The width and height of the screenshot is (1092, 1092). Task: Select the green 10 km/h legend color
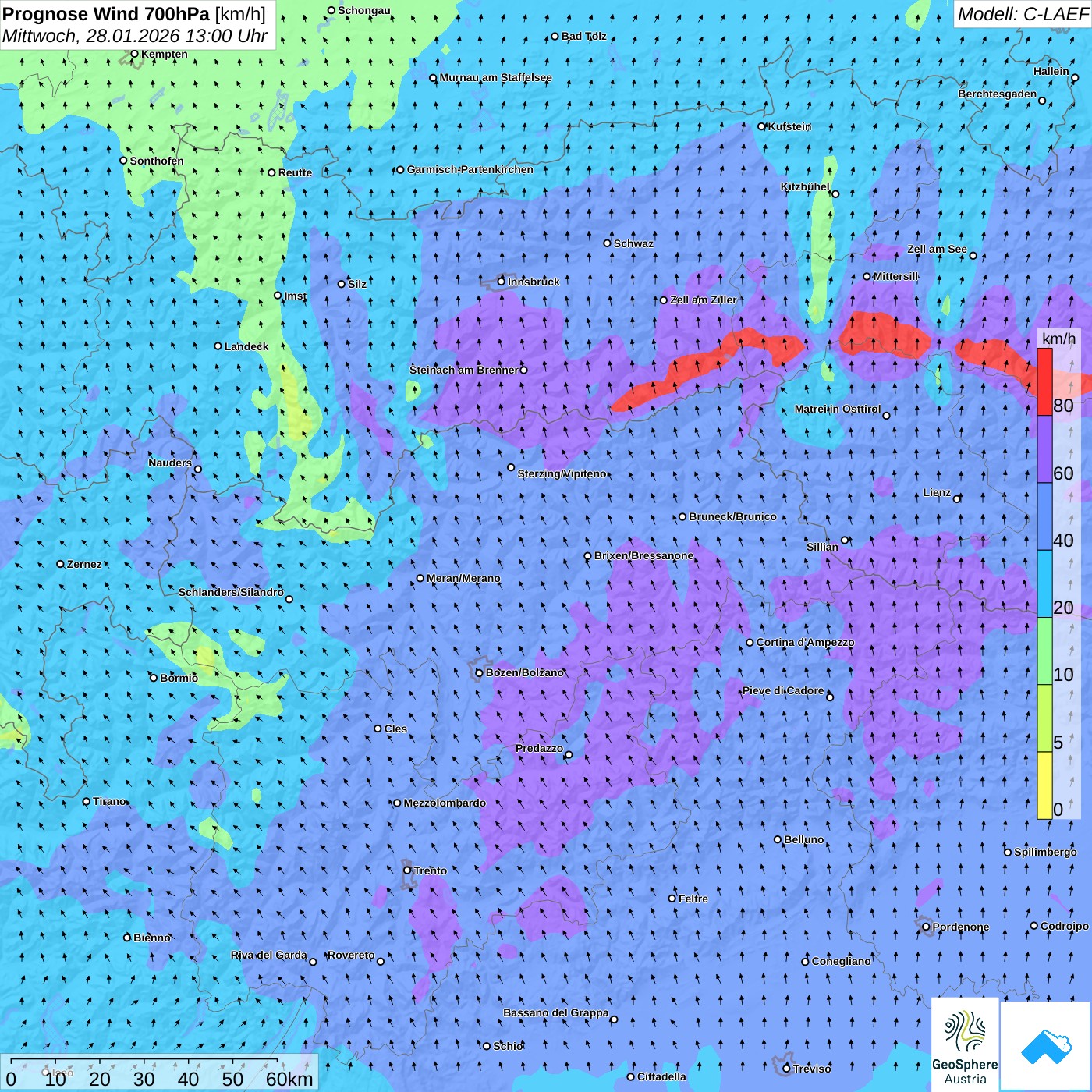tap(1044, 651)
